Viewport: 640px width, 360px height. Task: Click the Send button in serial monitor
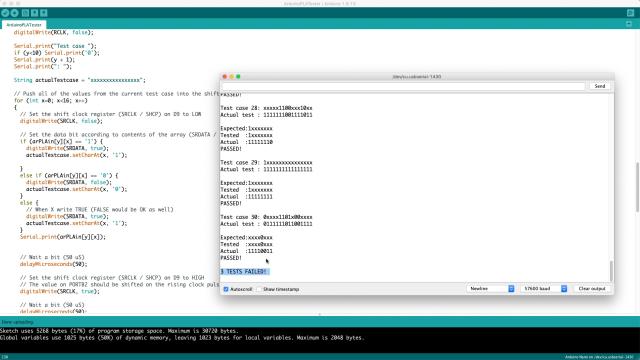point(600,86)
